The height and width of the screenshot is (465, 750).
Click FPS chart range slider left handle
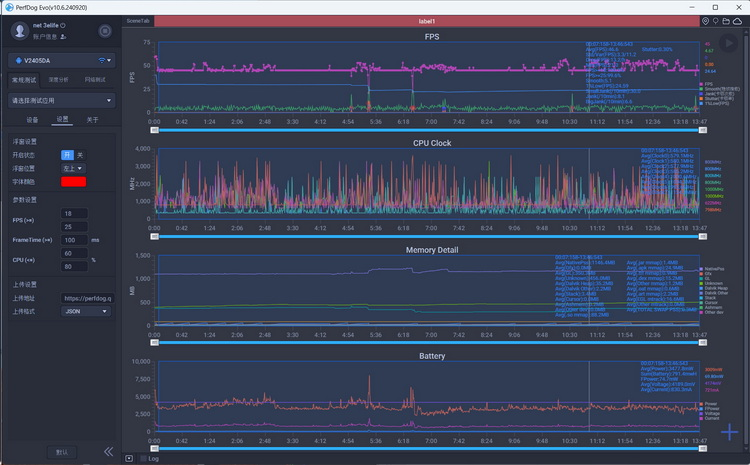click(154, 130)
